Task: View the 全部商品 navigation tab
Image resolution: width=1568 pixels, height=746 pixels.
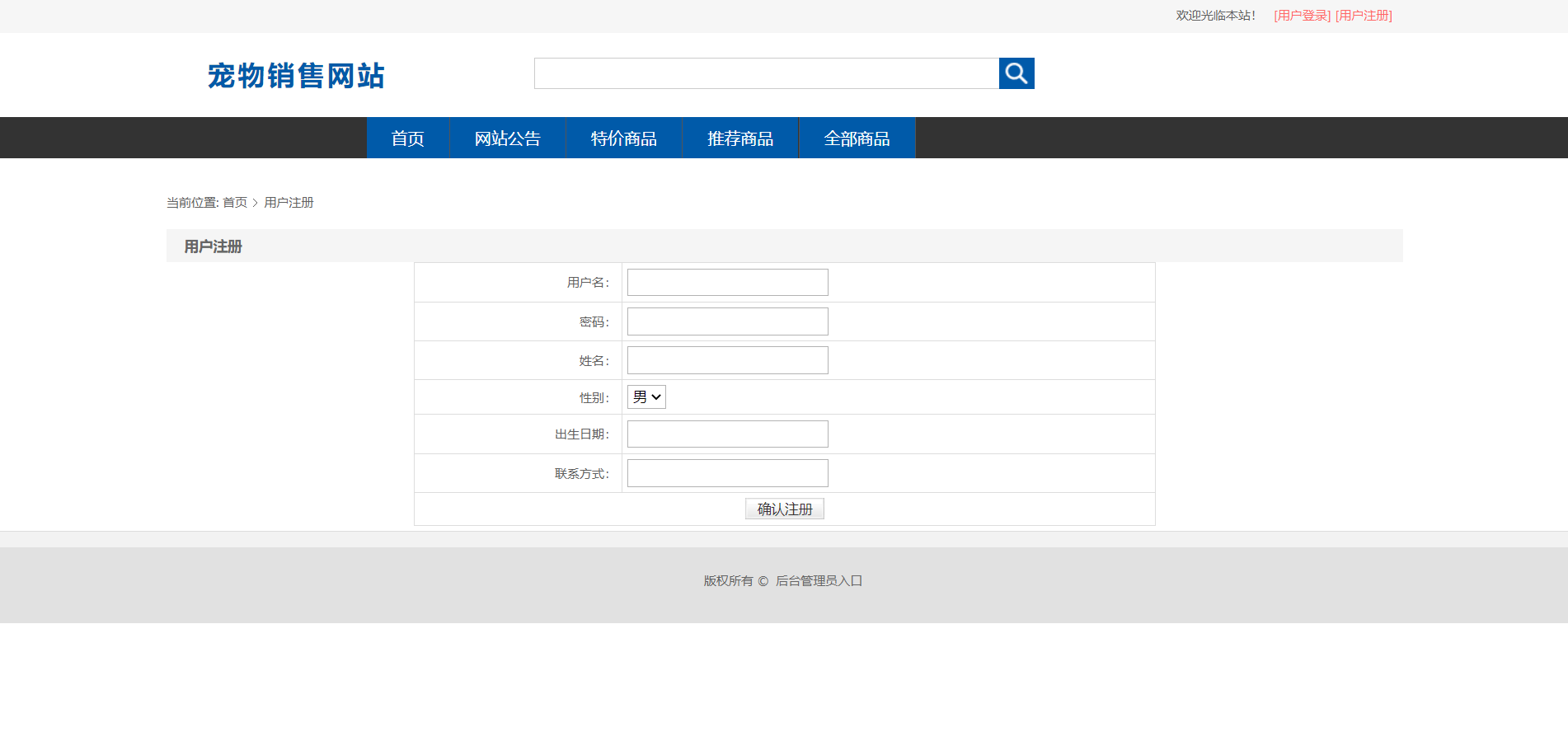Action: tap(857, 138)
